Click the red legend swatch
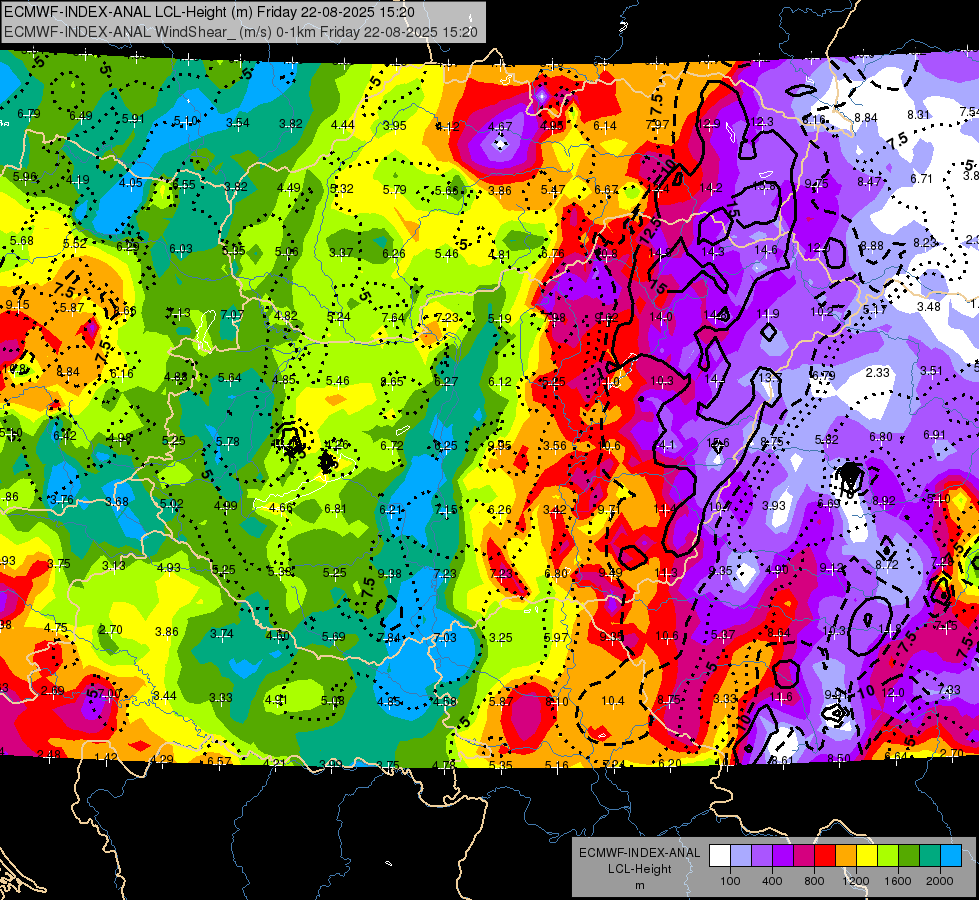The width and height of the screenshot is (979, 900). pos(825,856)
